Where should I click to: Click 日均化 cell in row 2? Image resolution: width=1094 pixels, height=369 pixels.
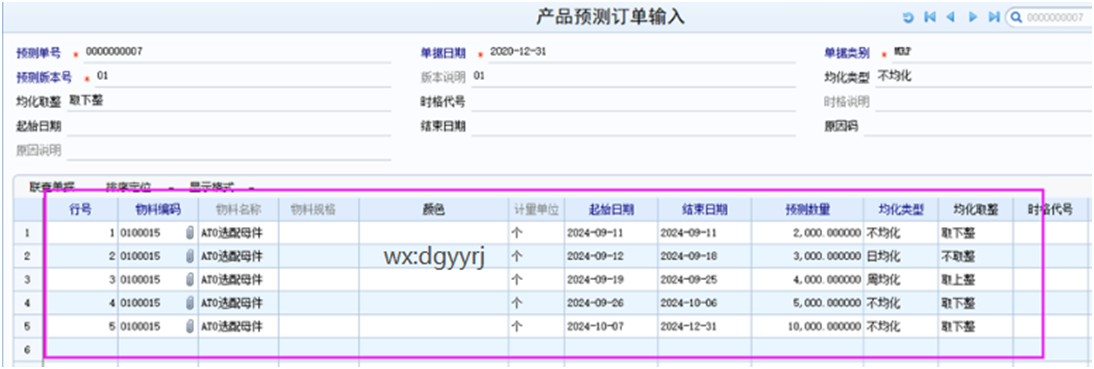[x=901, y=257]
